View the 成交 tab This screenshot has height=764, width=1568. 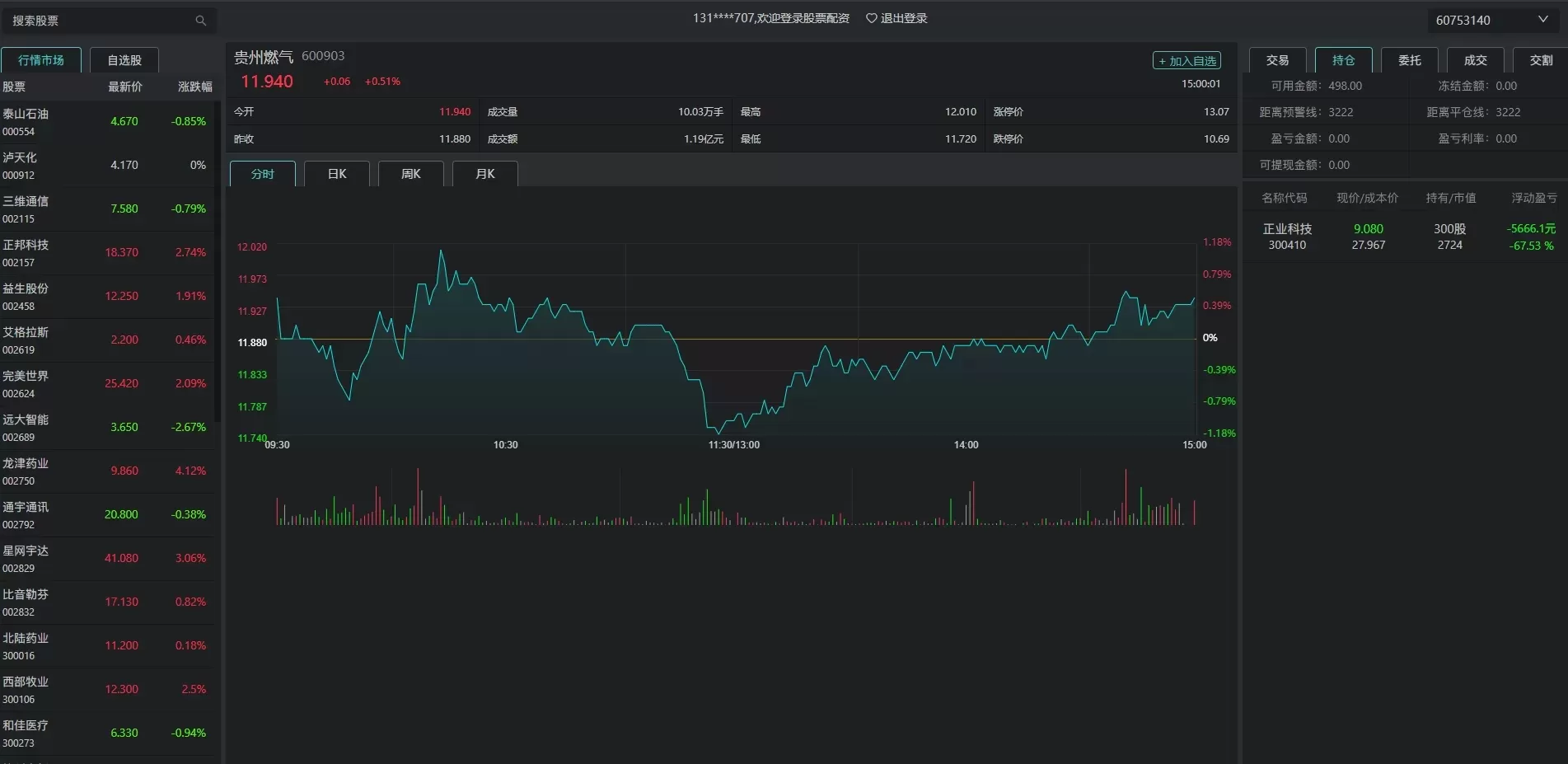tap(1475, 60)
